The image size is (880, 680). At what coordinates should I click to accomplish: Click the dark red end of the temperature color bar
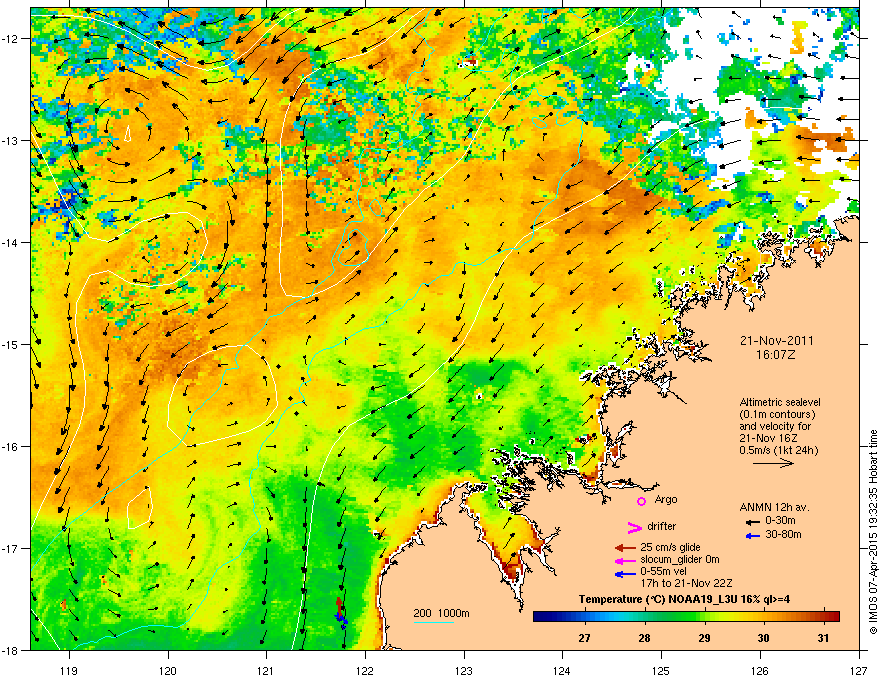pyautogui.click(x=835, y=616)
